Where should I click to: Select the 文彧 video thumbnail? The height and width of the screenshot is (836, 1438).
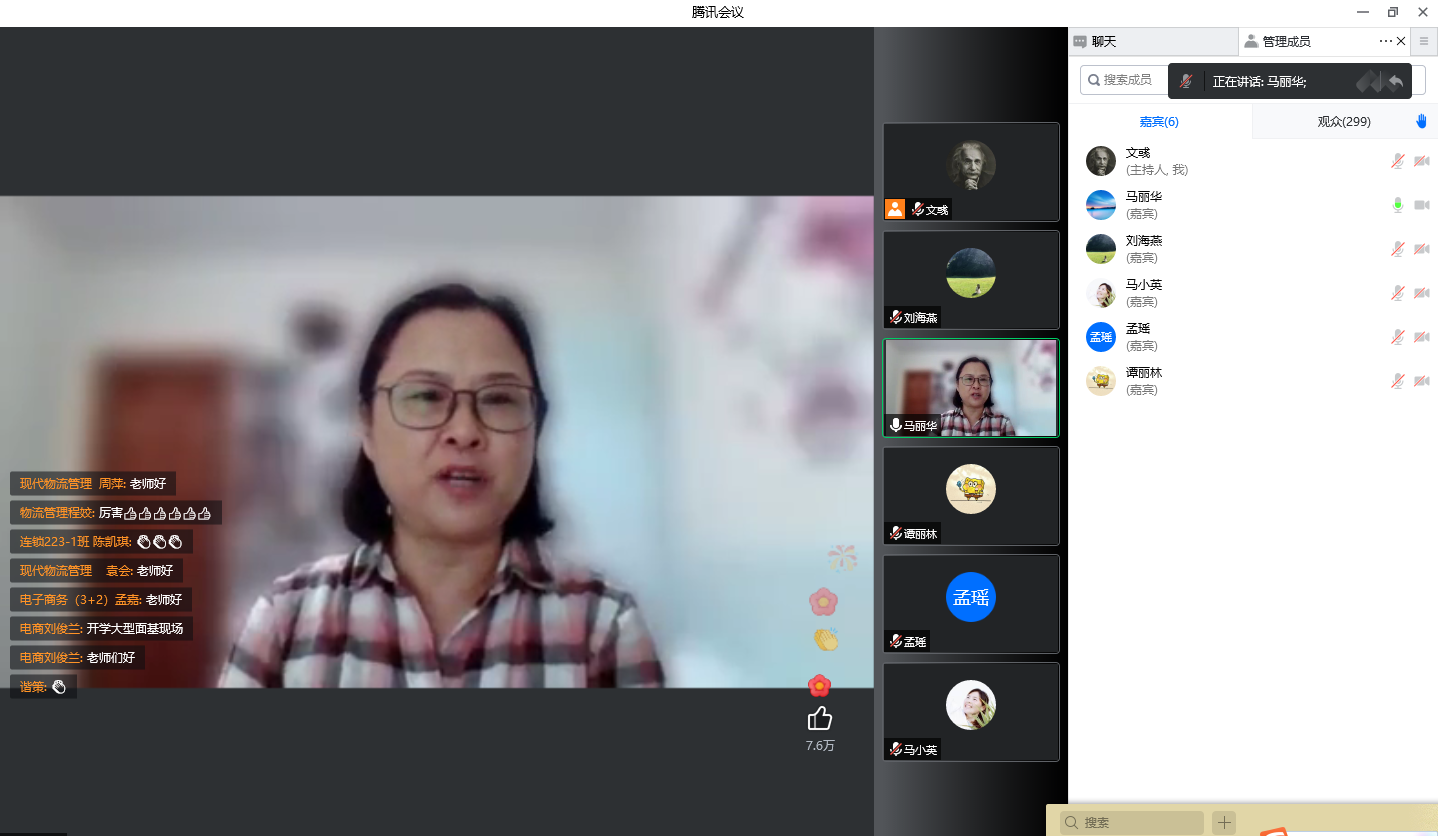tap(971, 172)
